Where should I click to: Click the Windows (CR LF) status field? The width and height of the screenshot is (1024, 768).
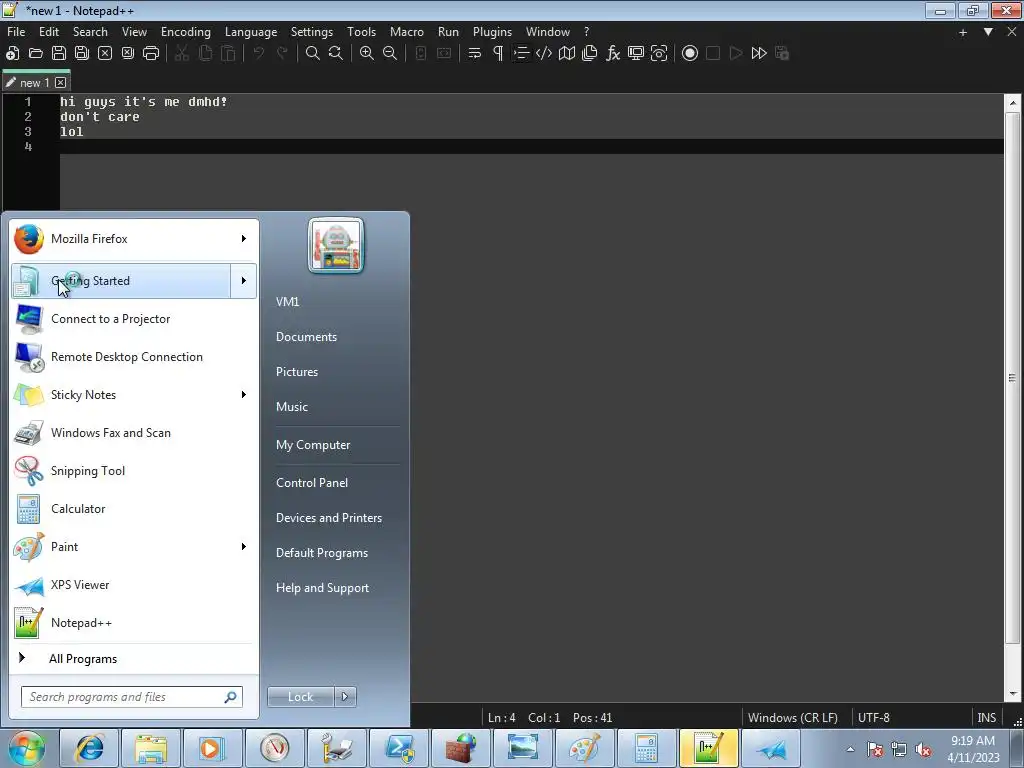(793, 718)
